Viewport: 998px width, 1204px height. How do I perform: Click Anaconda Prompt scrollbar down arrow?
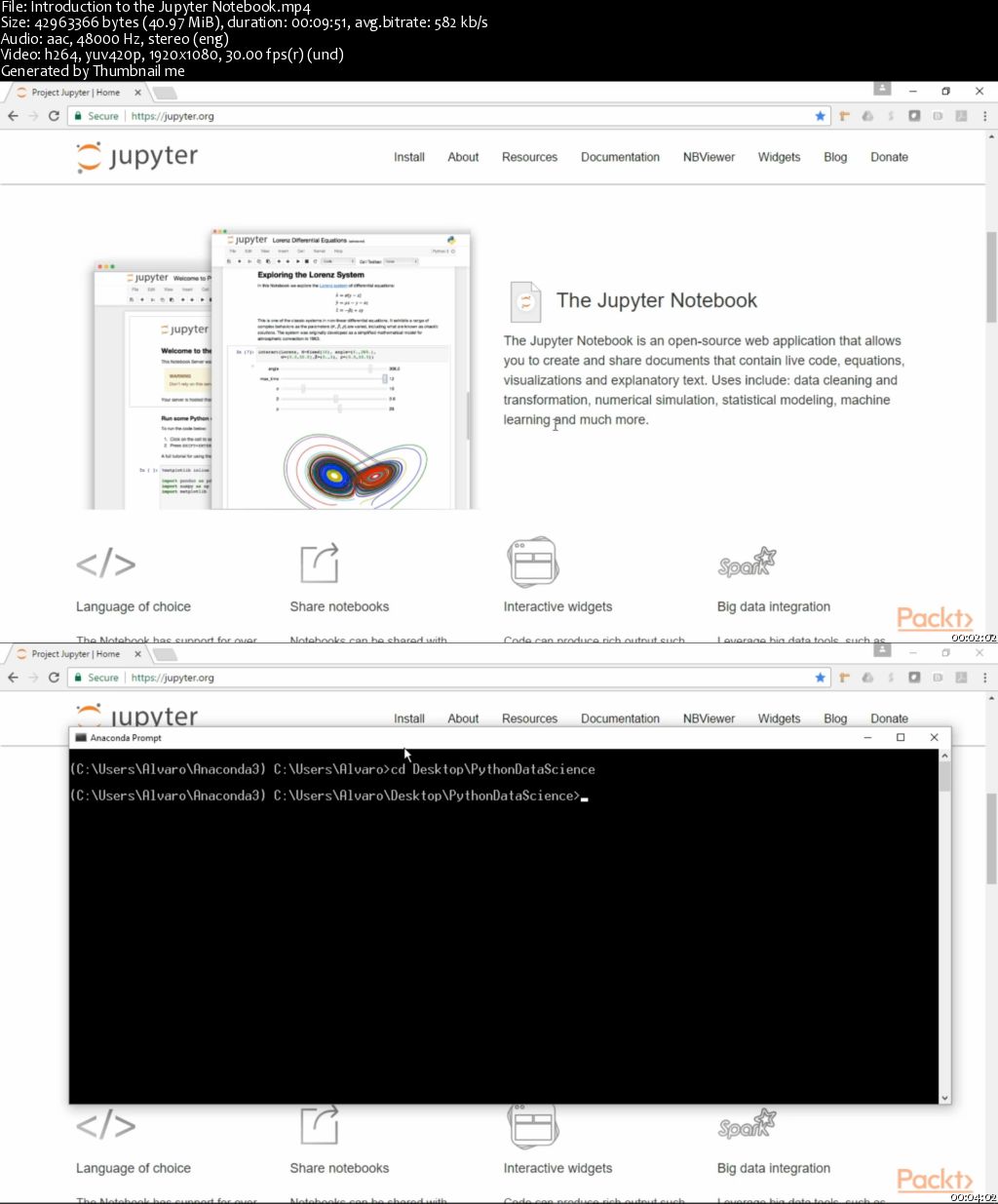[x=944, y=1098]
